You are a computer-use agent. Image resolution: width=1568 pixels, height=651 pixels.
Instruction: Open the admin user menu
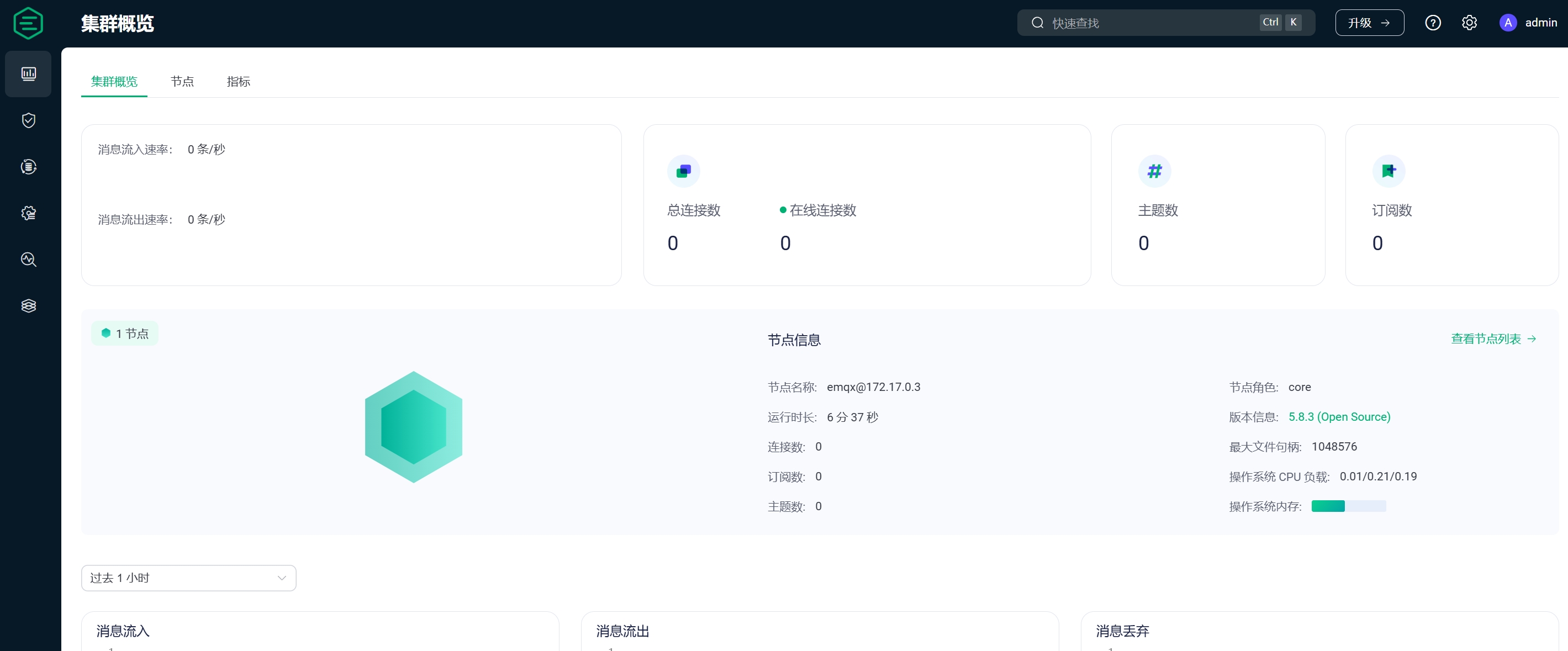tap(1540, 23)
